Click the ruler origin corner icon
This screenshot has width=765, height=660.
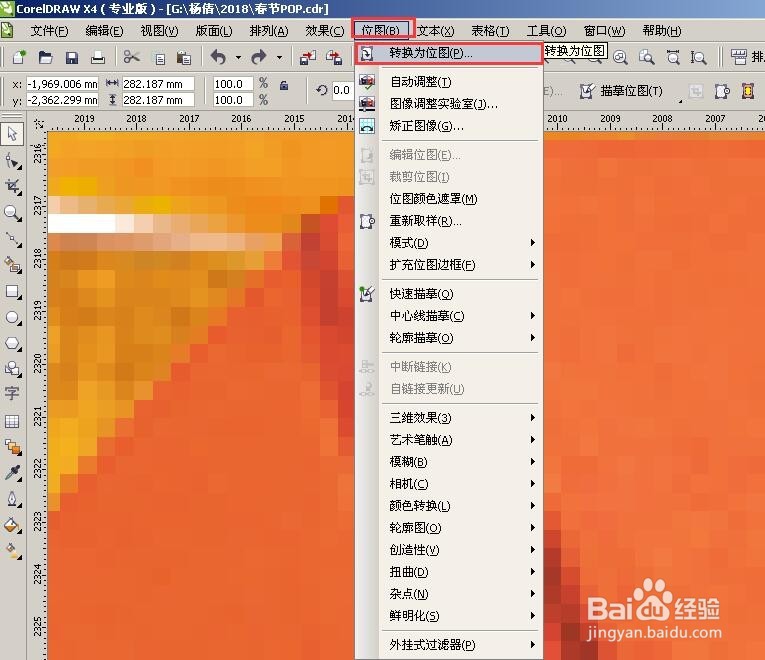click(39, 124)
